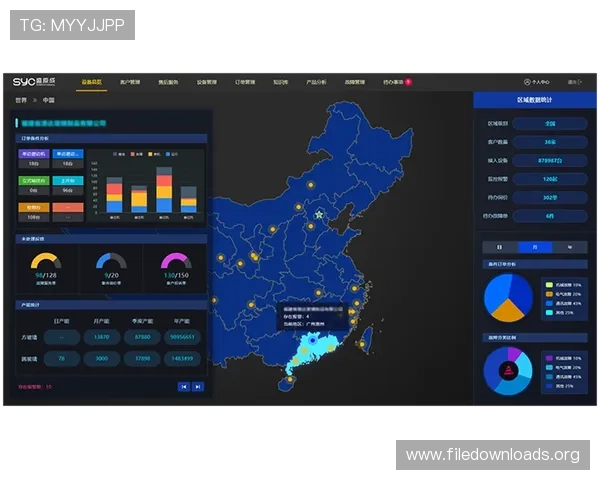This screenshot has height=480, width=600.
Task: Click the 90956651 capacity cell
Action: [182, 337]
